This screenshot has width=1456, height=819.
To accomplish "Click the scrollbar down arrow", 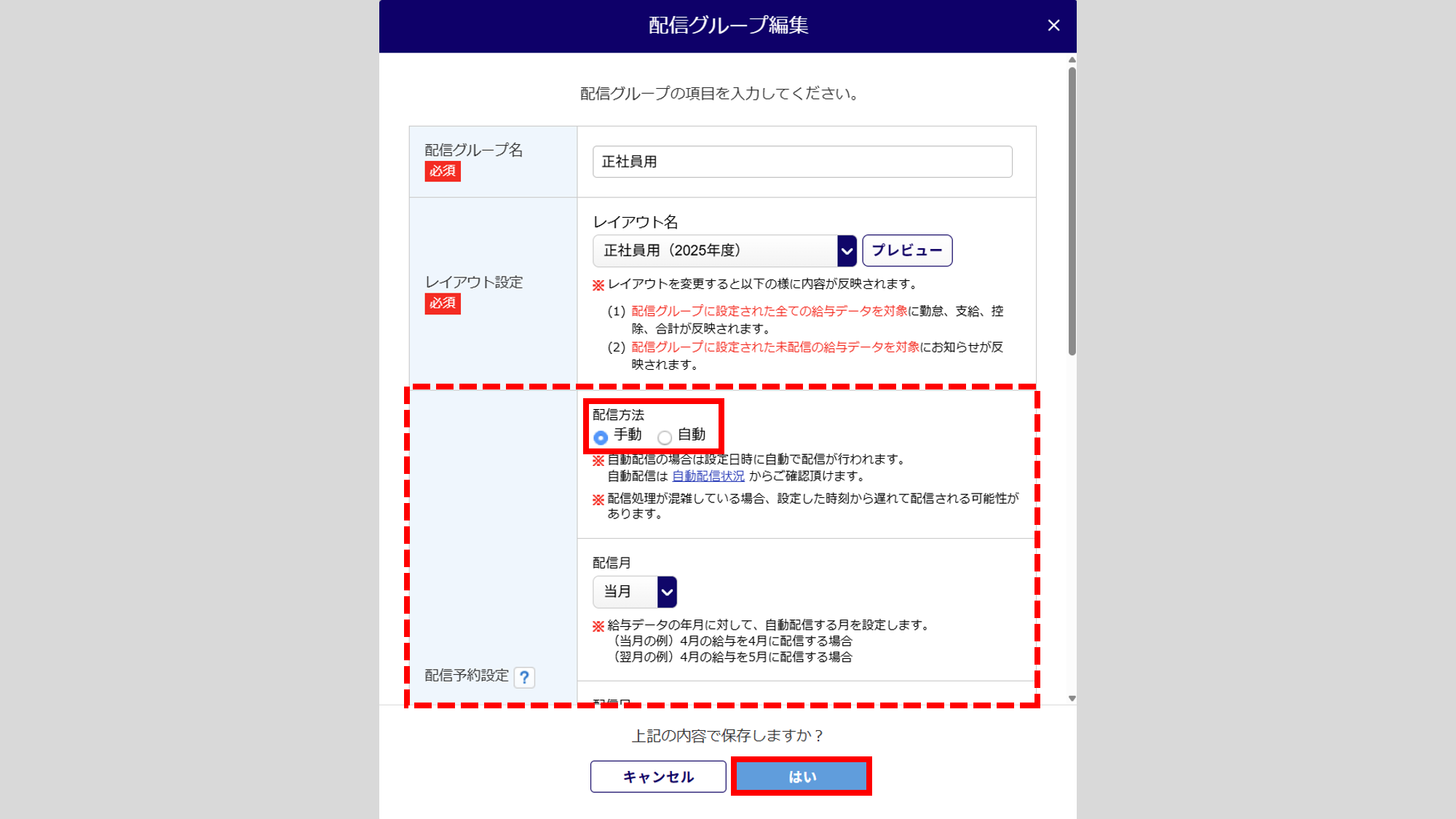I will (x=1072, y=698).
